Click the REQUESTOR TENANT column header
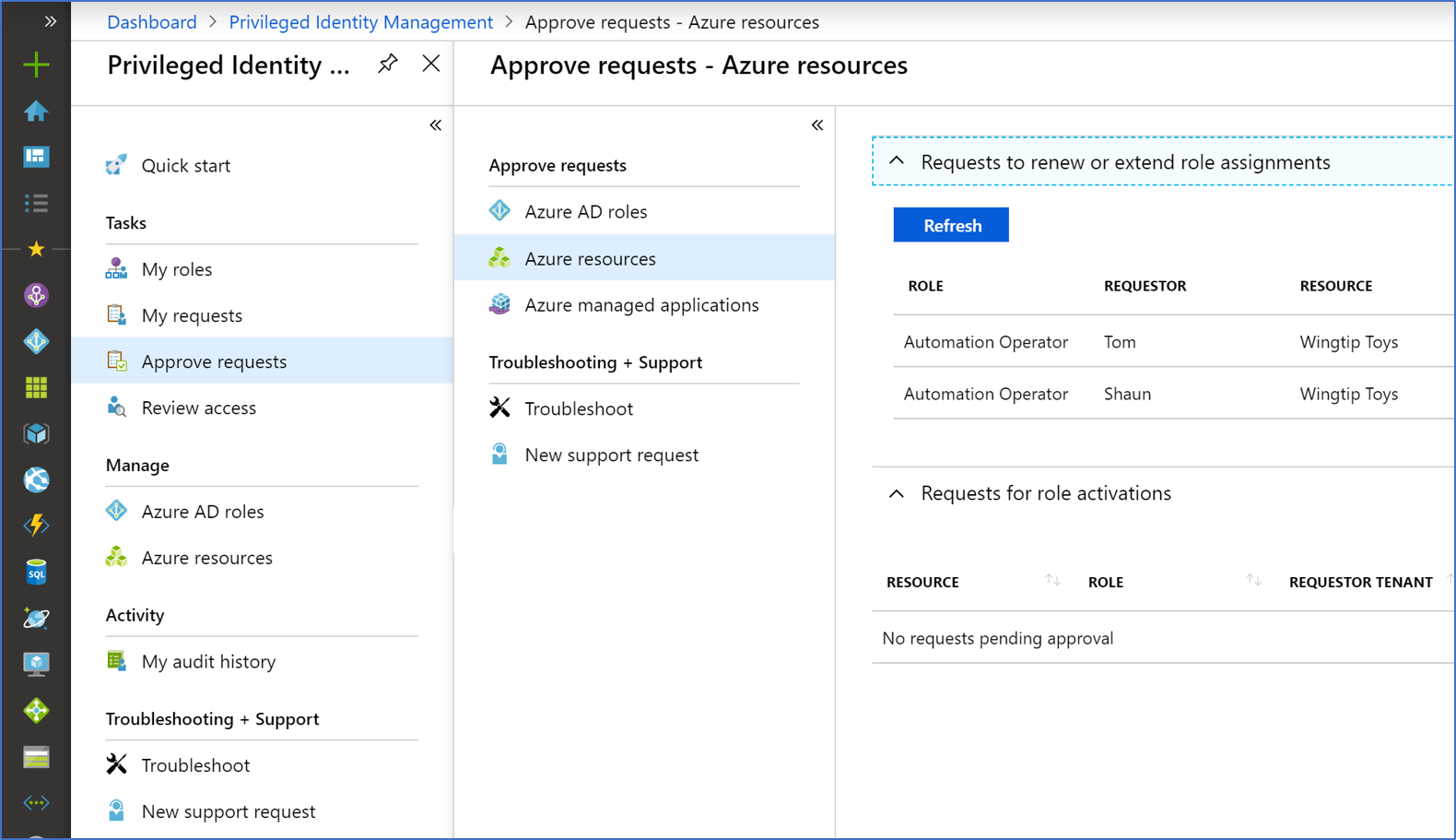 pos(1361,582)
